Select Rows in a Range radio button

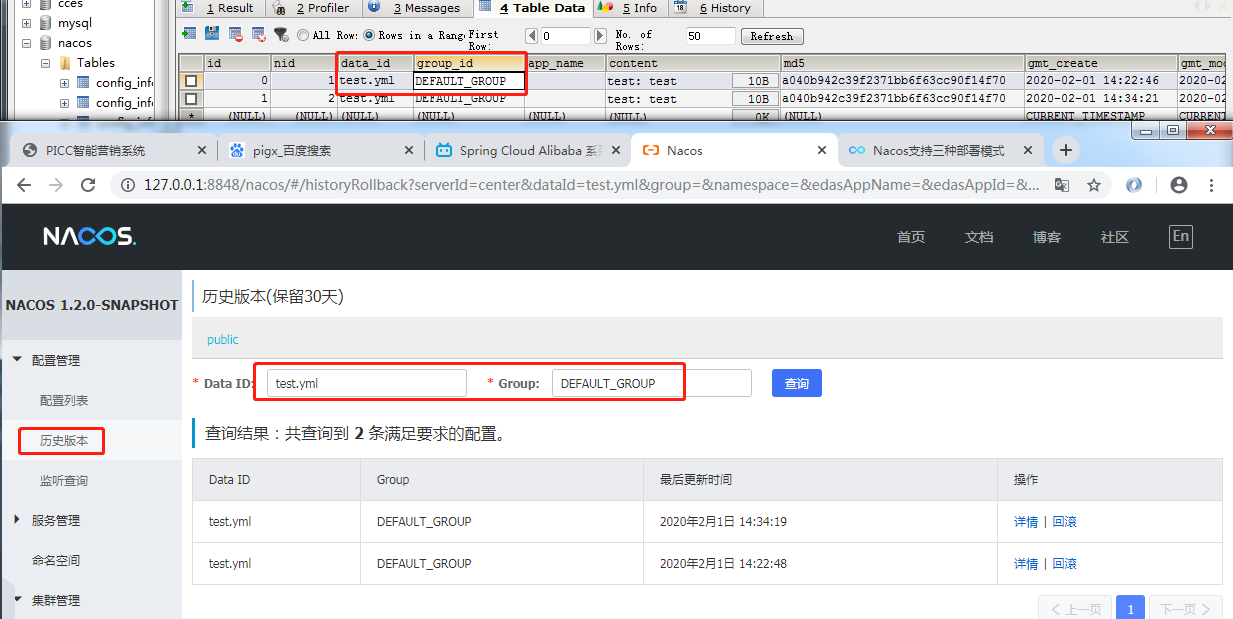[x=368, y=35]
